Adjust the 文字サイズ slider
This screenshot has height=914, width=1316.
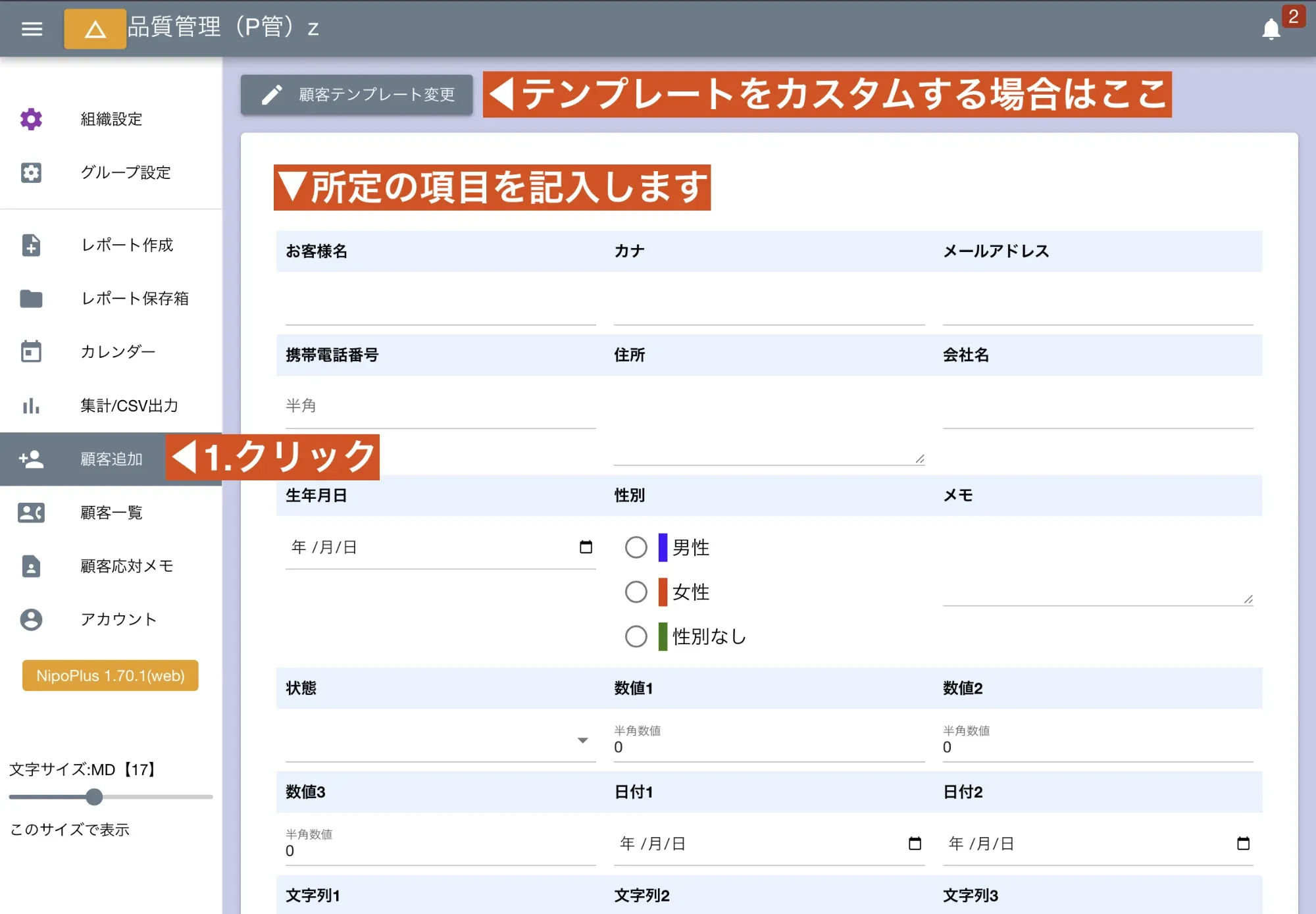click(94, 797)
